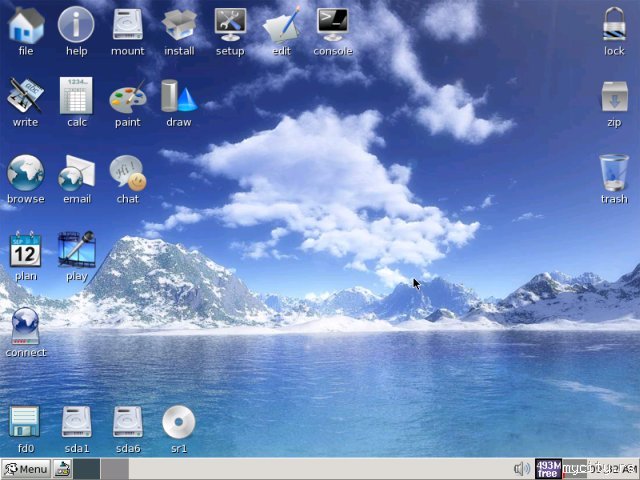
Task: Switch to the second desktop pager
Action: coord(115,469)
